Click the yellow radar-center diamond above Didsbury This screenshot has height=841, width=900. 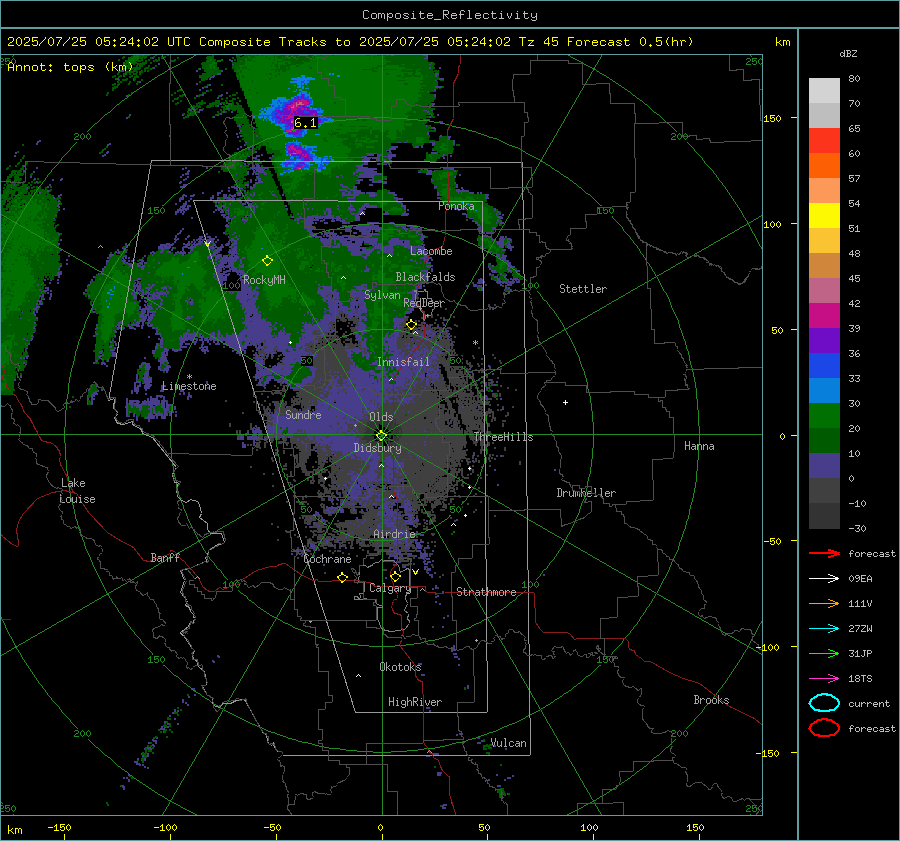click(381, 436)
